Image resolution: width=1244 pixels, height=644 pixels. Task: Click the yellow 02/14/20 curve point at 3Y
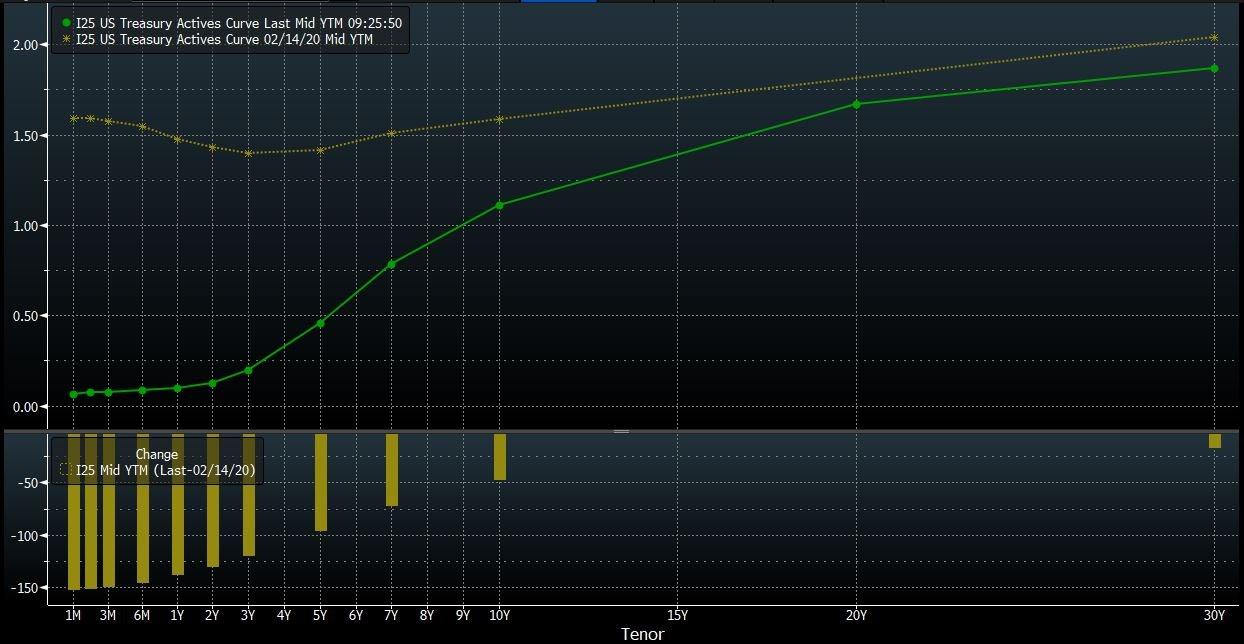click(248, 153)
